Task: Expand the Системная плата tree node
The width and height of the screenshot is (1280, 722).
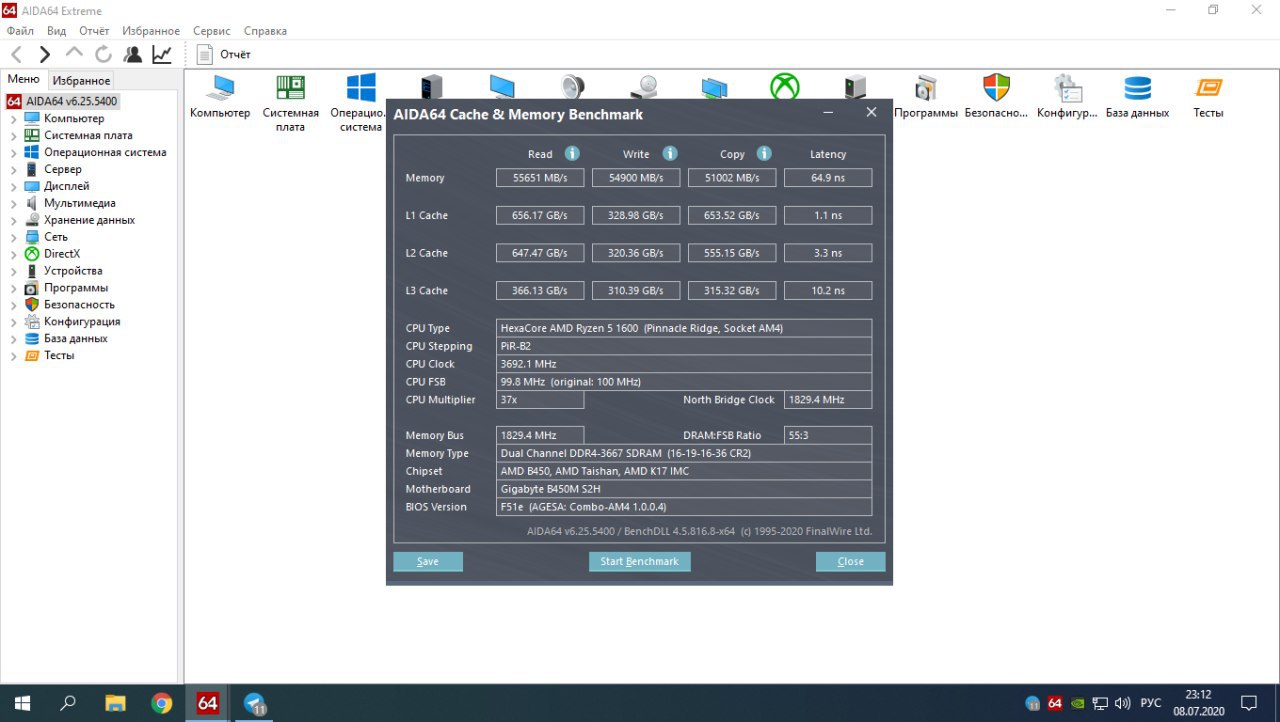Action: point(13,136)
